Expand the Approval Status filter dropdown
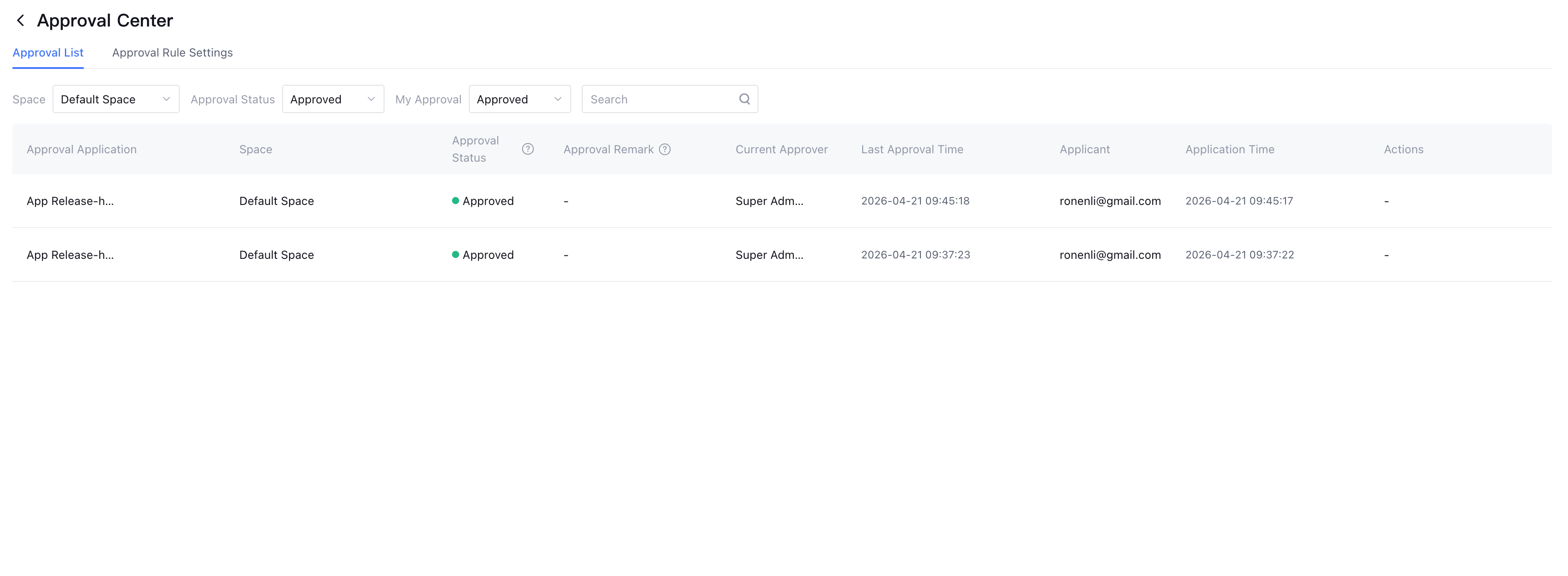Image resolution: width=1568 pixels, height=576 pixels. (x=332, y=99)
